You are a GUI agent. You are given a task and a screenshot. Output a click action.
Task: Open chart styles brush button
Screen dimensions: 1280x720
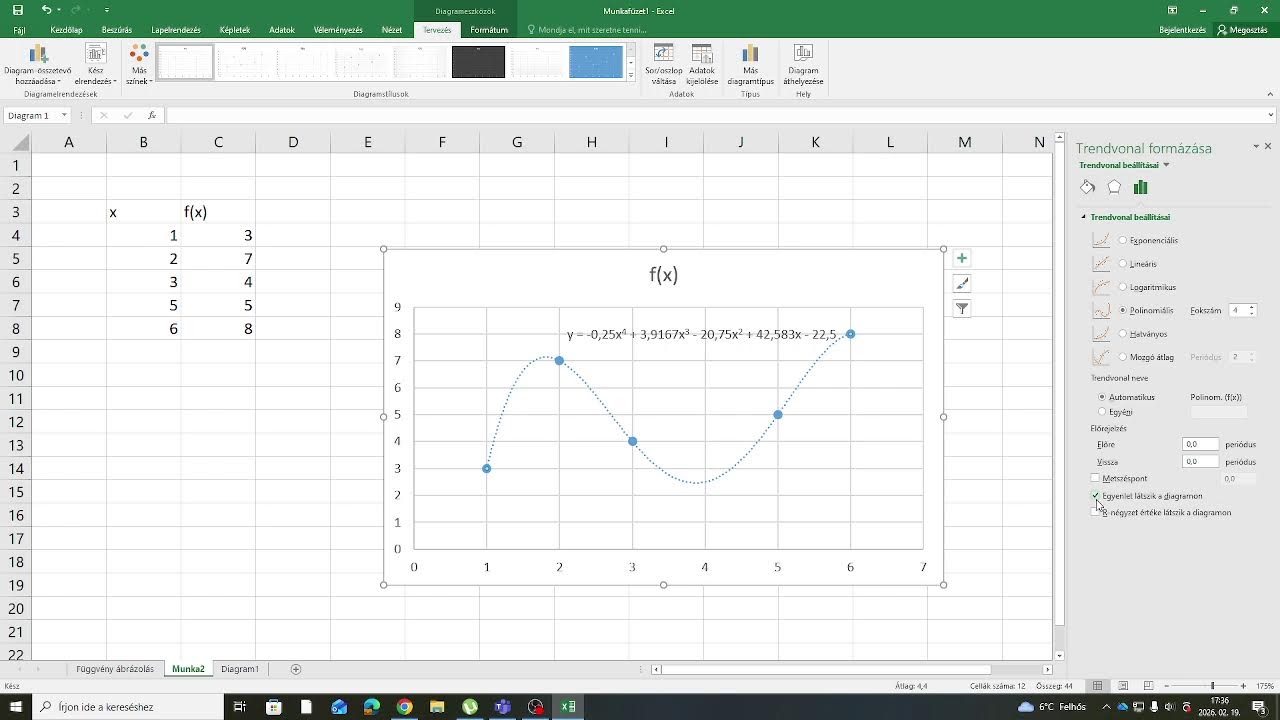962,284
